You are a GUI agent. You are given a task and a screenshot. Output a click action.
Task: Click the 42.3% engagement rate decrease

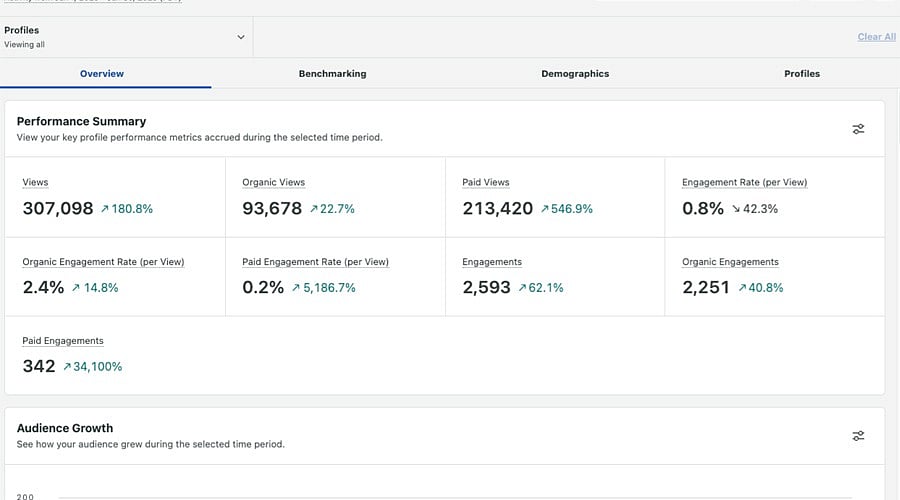[x=754, y=209]
